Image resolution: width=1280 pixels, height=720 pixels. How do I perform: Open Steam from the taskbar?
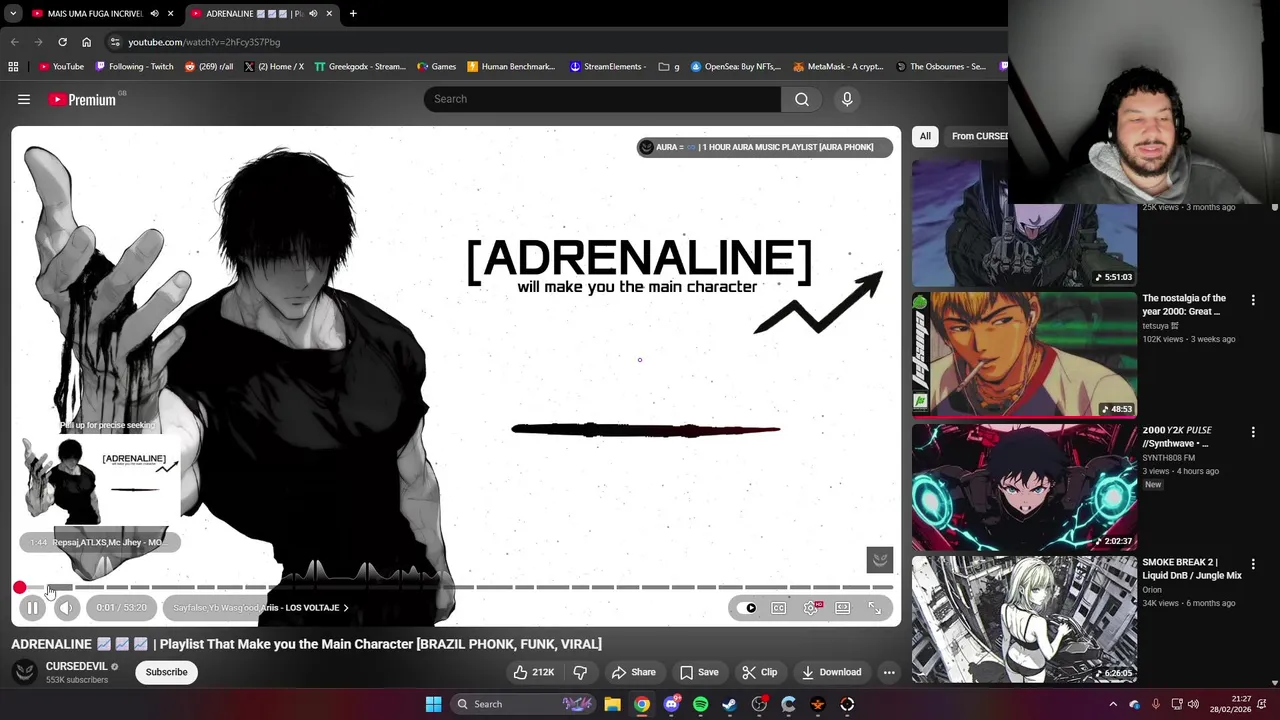pyautogui.click(x=730, y=704)
